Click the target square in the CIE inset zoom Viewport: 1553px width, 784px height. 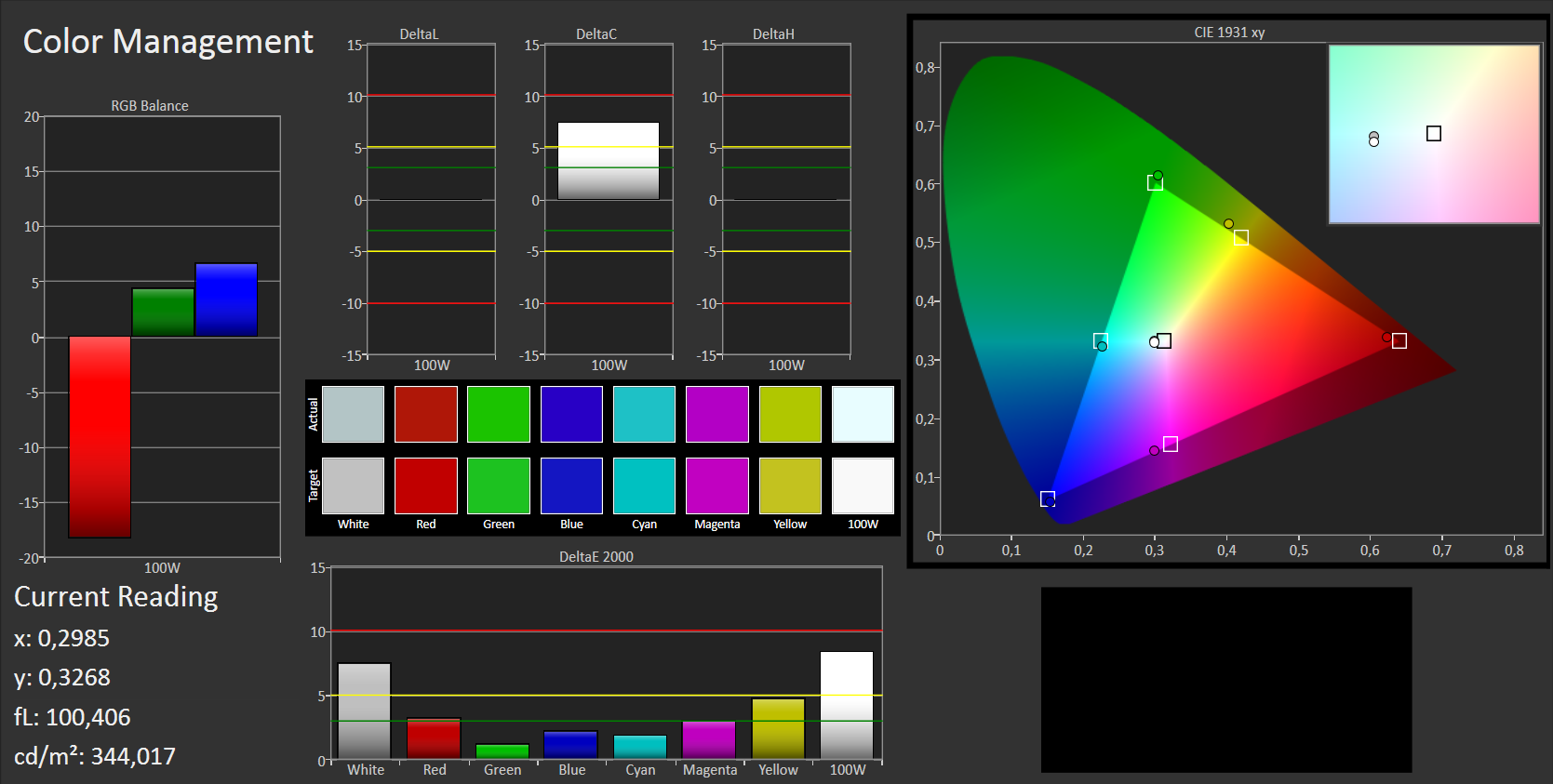pyautogui.click(x=1434, y=134)
